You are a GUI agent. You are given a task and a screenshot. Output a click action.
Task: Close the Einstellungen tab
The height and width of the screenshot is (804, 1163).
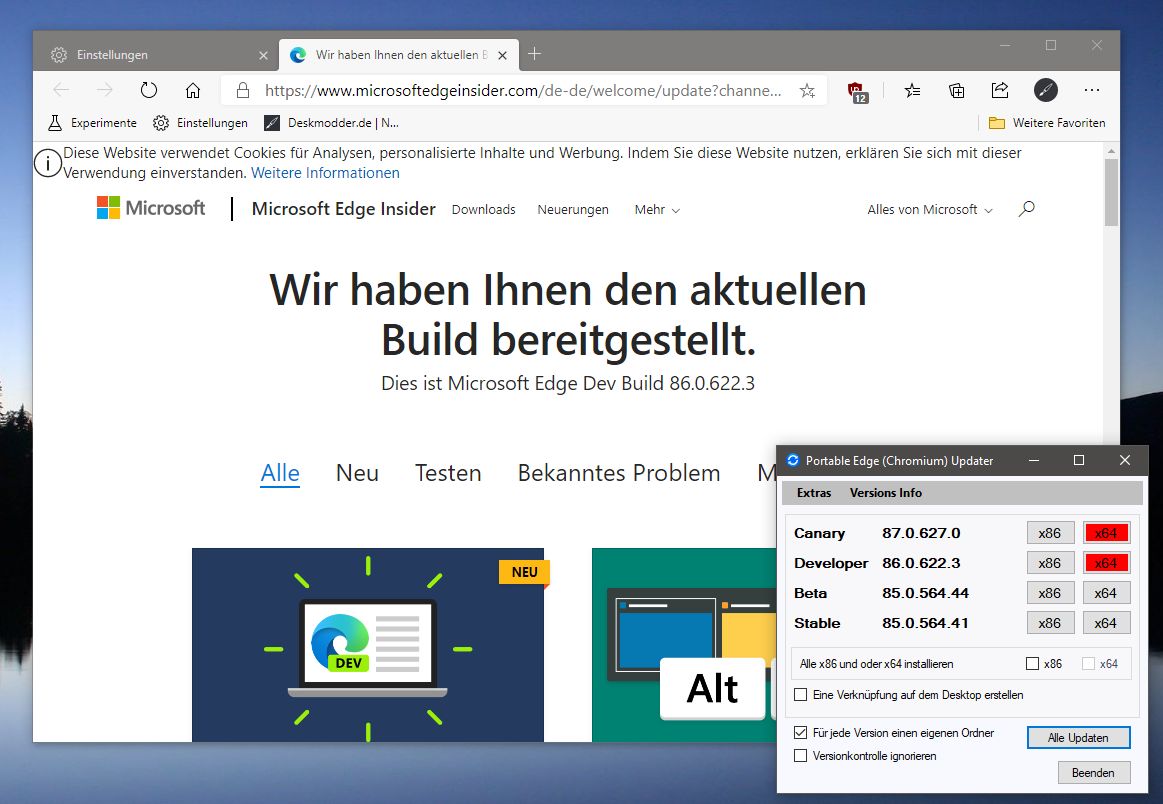[263, 55]
